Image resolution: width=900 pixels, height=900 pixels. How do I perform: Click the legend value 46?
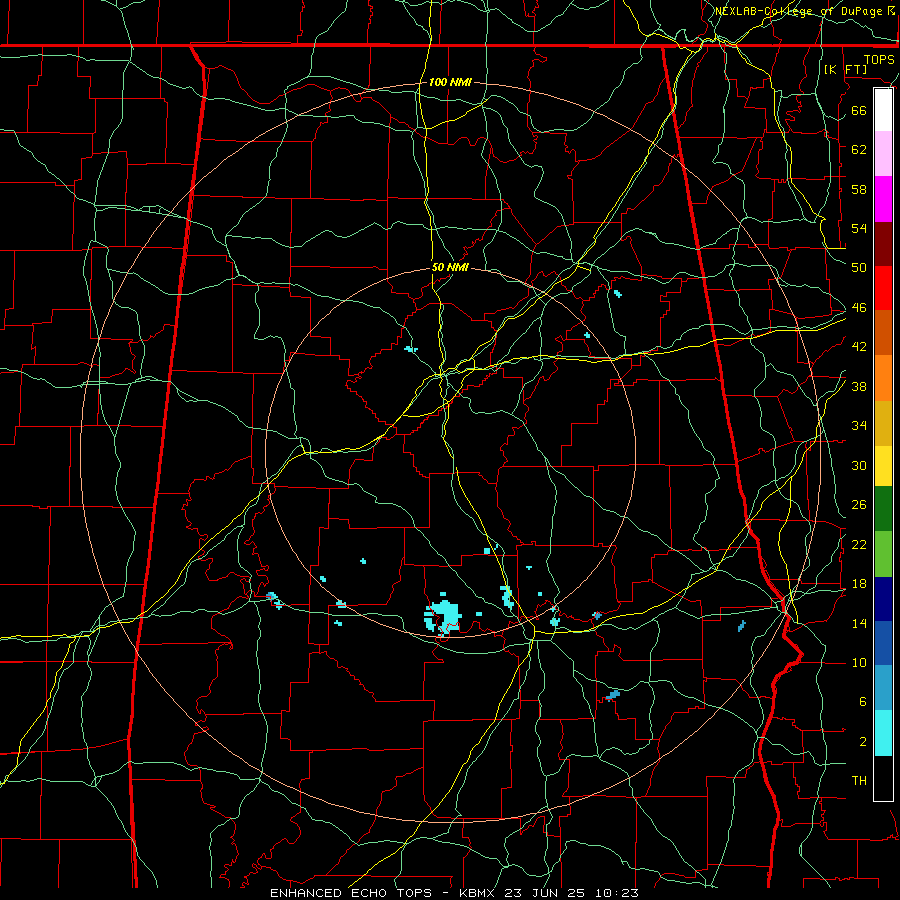(x=859, y=308)
